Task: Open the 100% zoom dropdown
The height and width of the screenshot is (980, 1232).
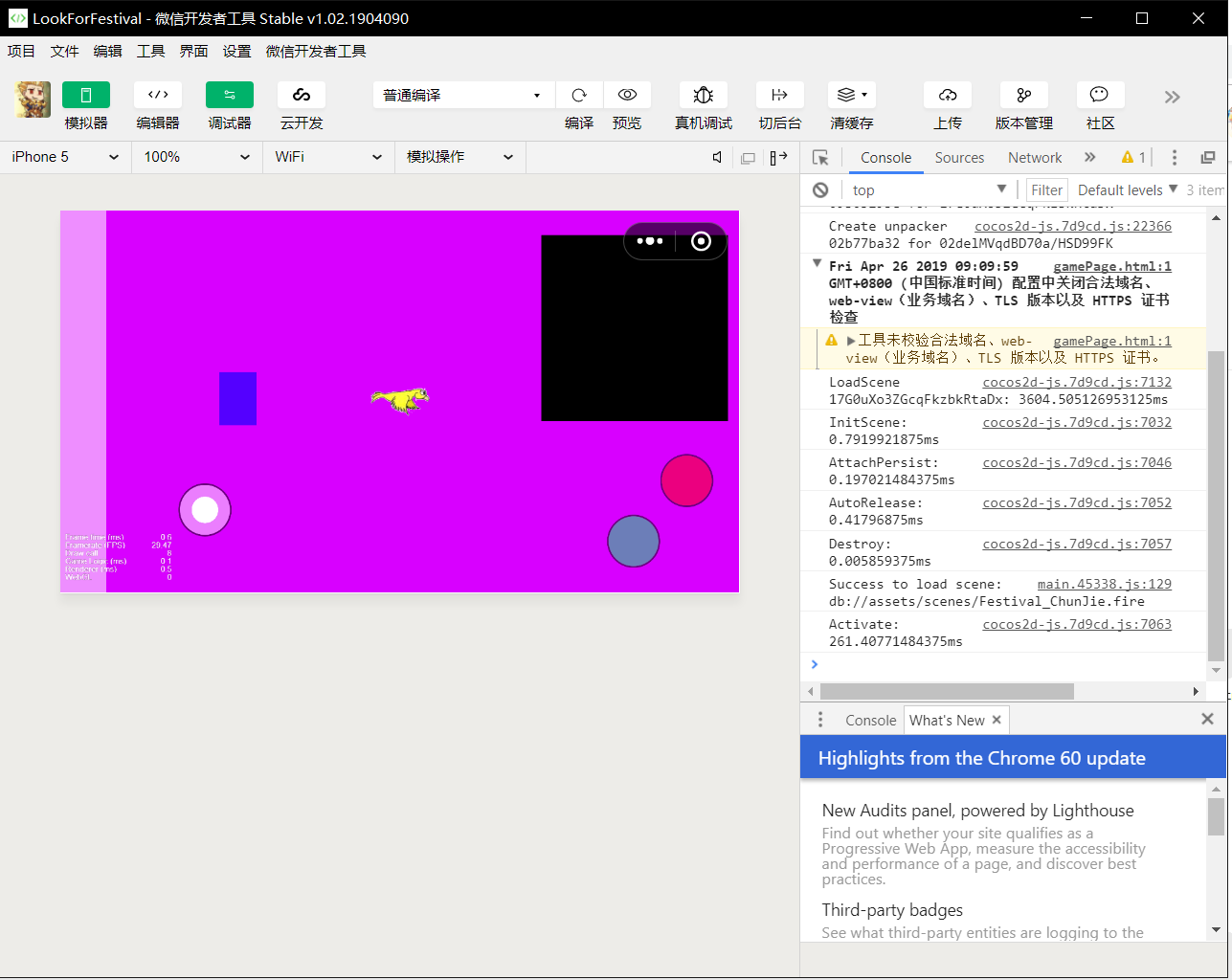Action: click(196, 157)
